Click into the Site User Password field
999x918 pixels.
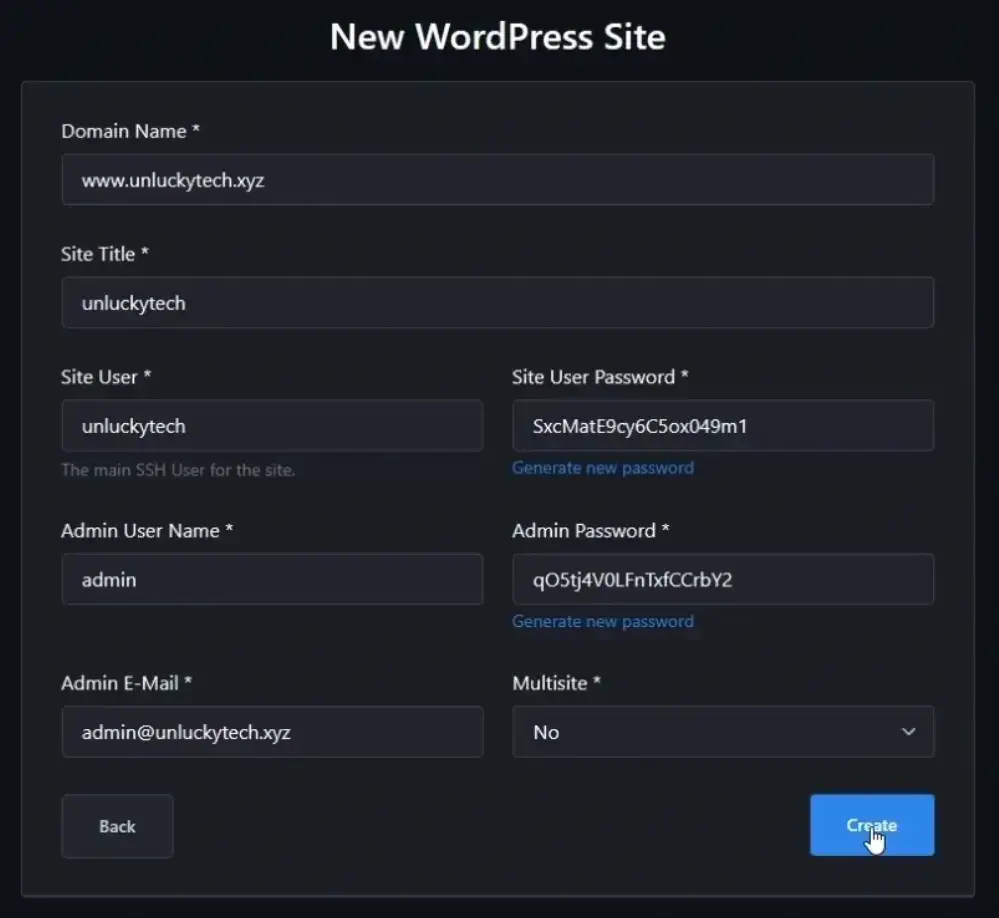coord(722,426)
